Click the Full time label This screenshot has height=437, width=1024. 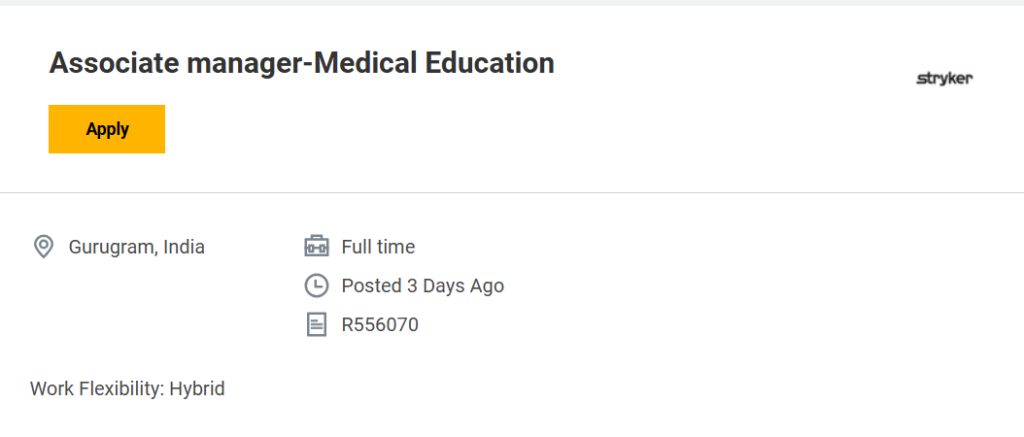click(378, 246)
